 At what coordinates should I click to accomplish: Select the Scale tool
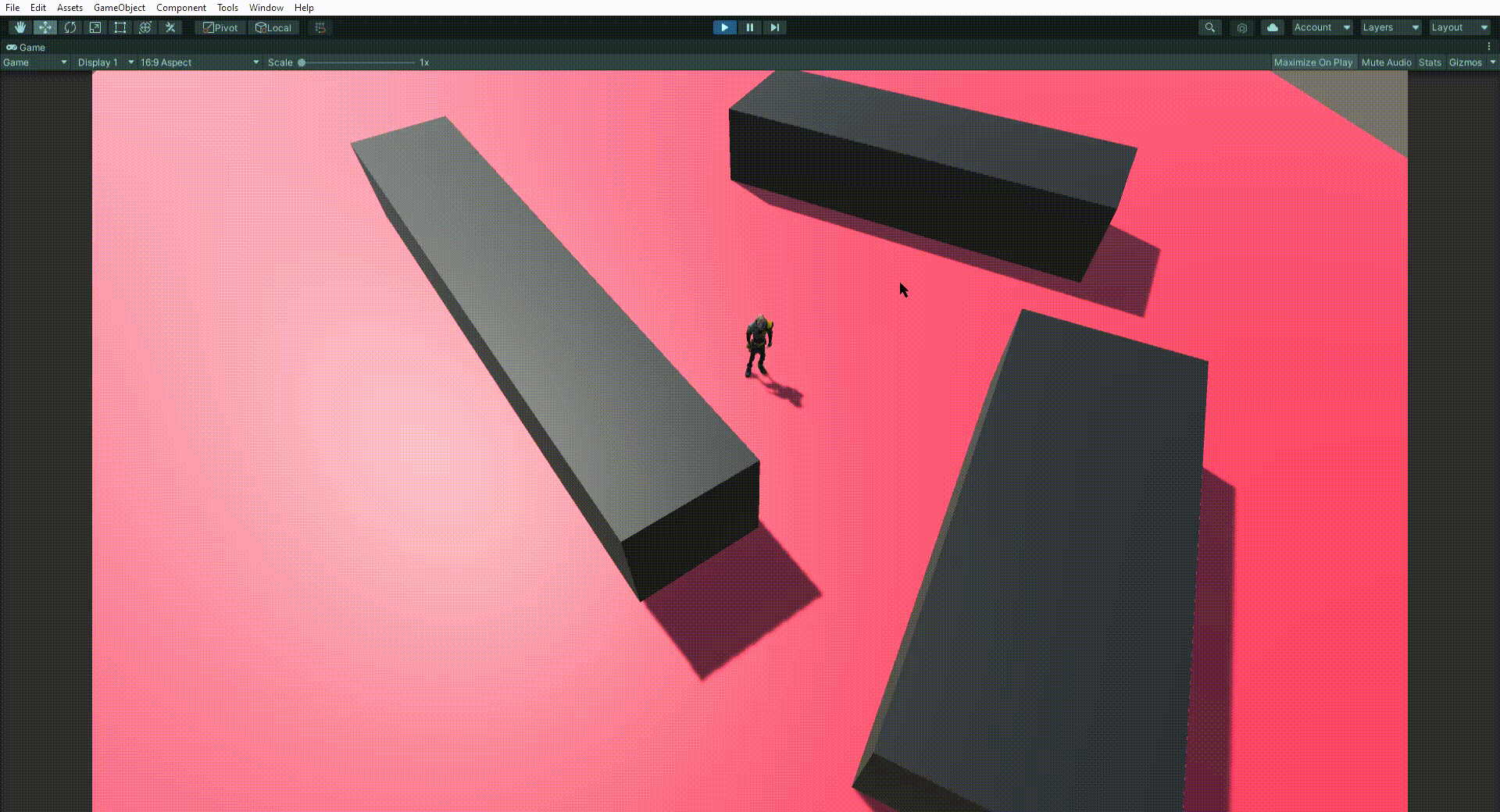(95, 27)
